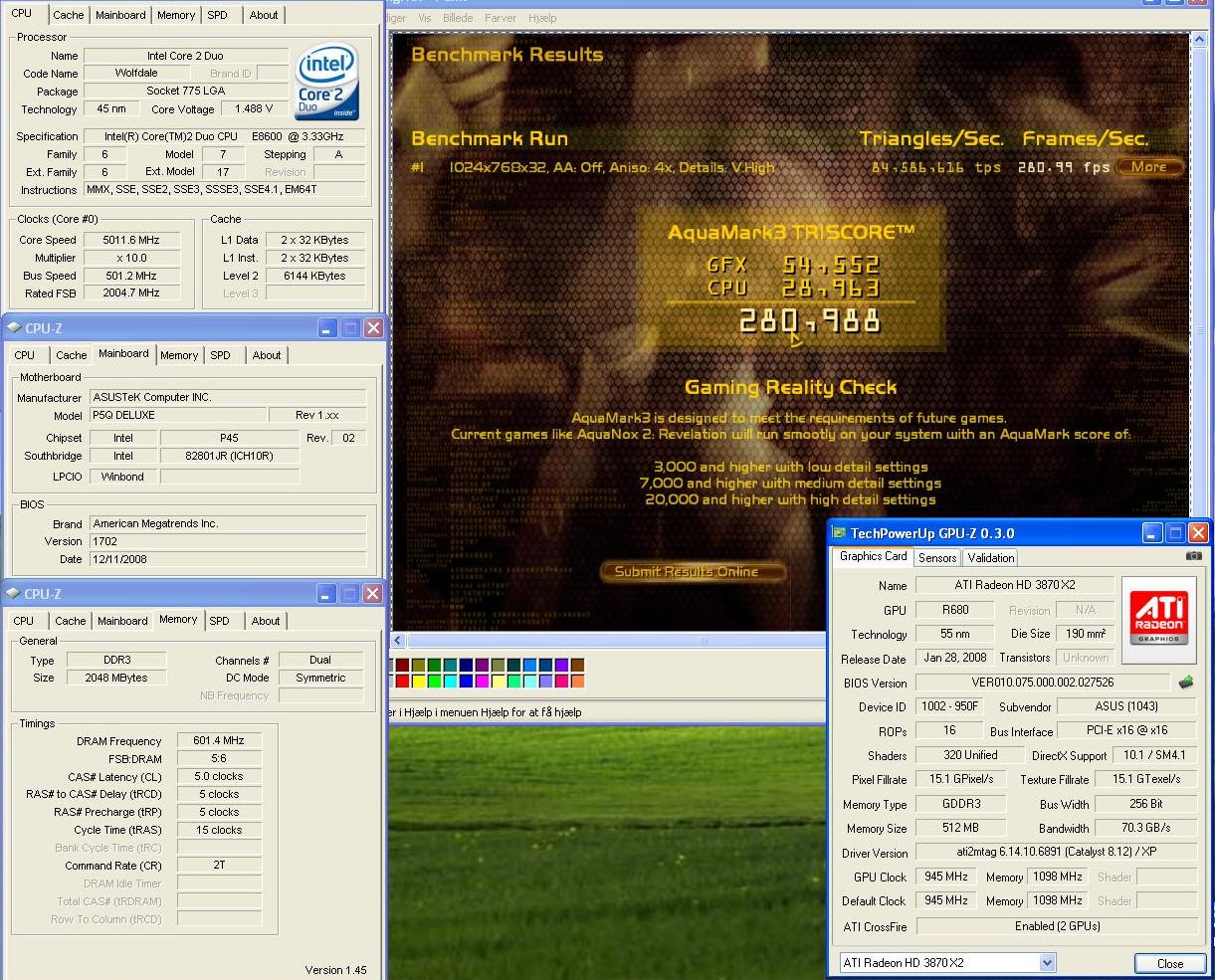1215x980 pixels.
Task: Click the Specification field with 'E8600 @ 3.33GHz'
Action: click(225, 136)
